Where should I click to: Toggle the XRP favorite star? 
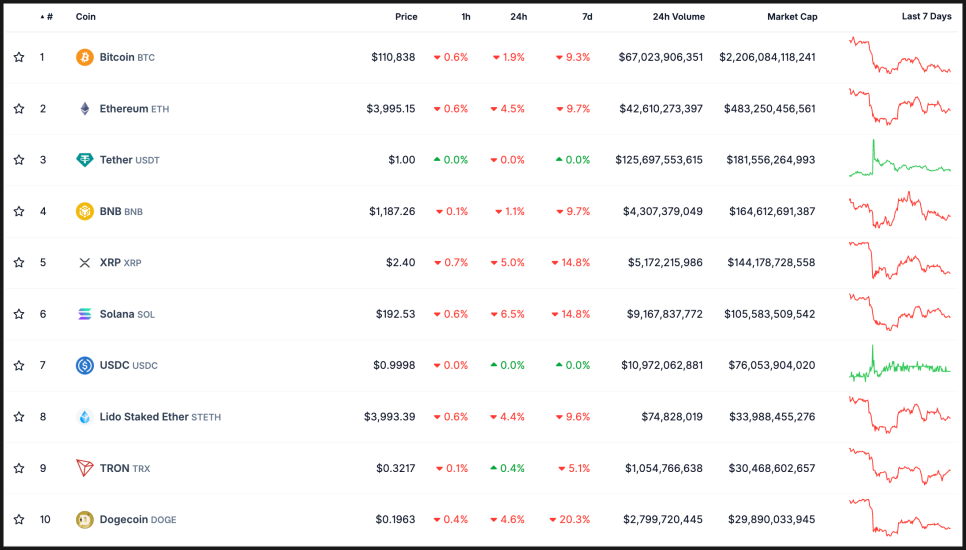click(19, 263)
